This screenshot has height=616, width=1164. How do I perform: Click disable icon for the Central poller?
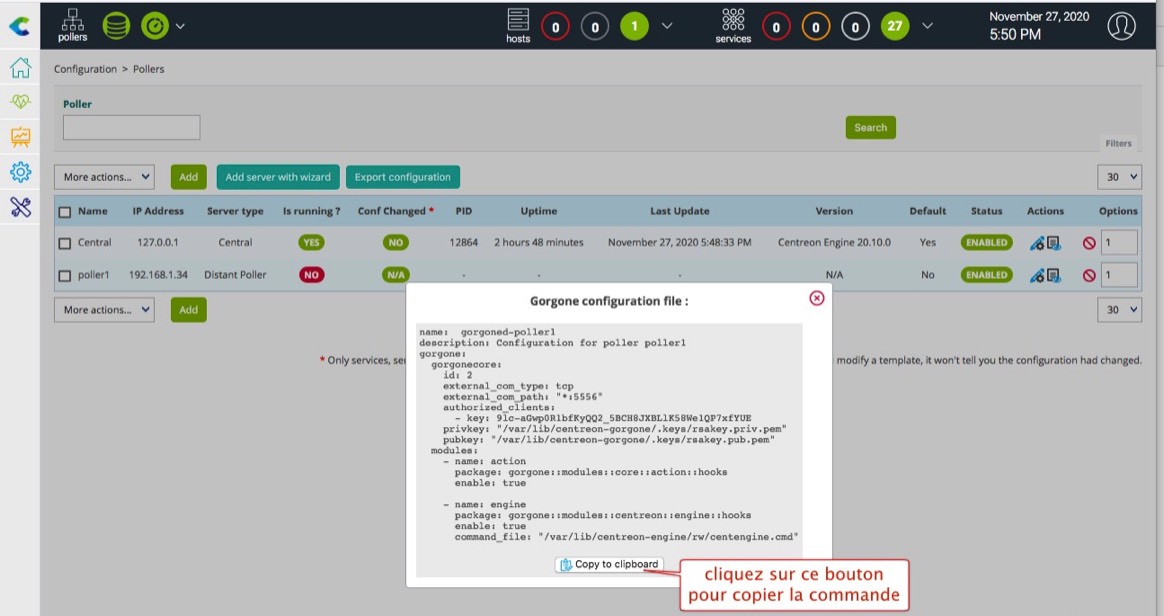pyautogui.click(x=1089, y=243)
